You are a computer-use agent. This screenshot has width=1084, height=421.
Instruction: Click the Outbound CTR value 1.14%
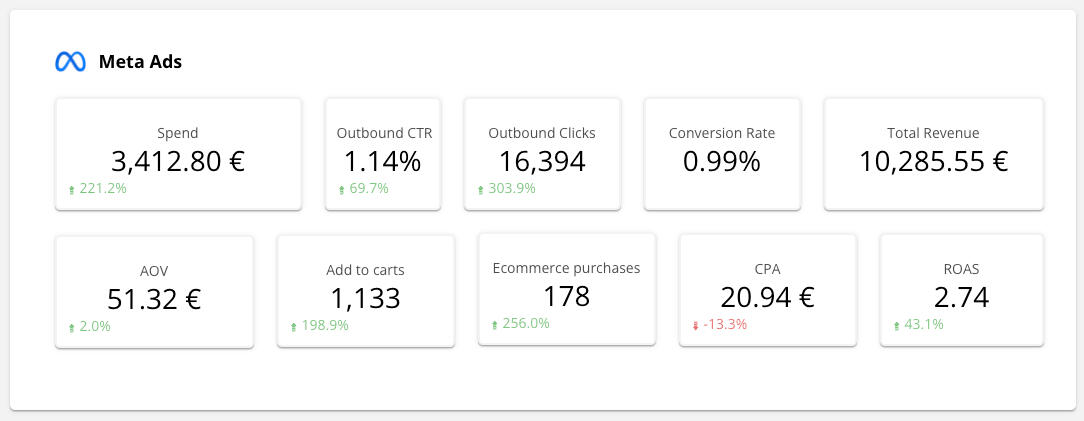click(x=383, y=160)
